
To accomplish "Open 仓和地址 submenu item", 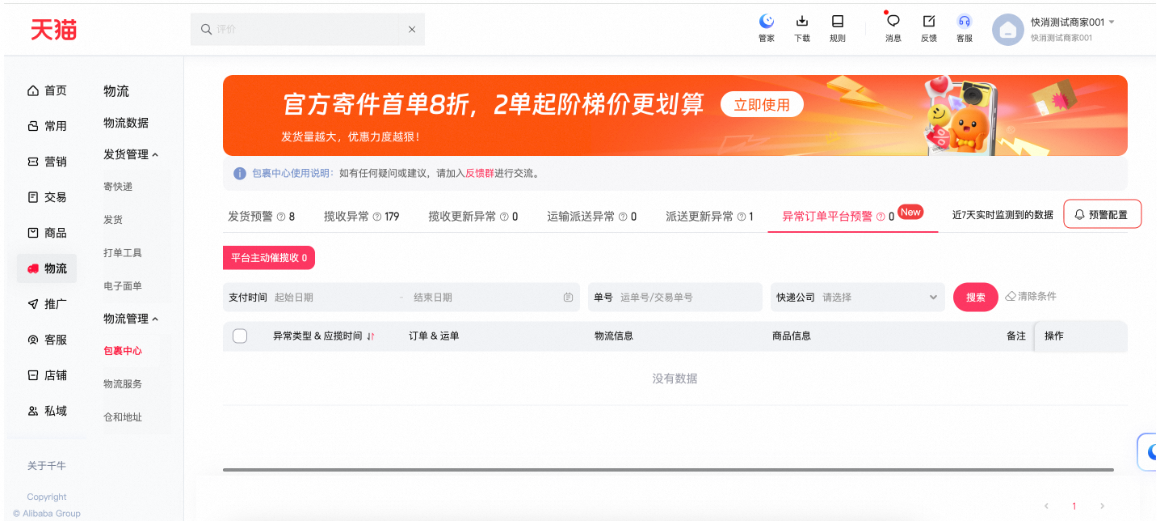I will 122,417.
